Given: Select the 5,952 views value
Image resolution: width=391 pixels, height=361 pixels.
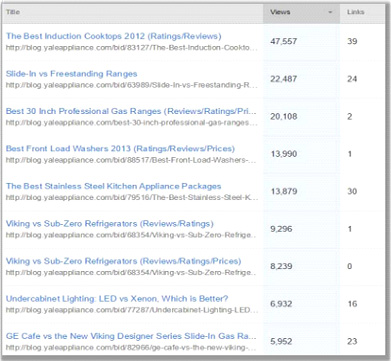Looking at the screenshot, I should [281, 341].
